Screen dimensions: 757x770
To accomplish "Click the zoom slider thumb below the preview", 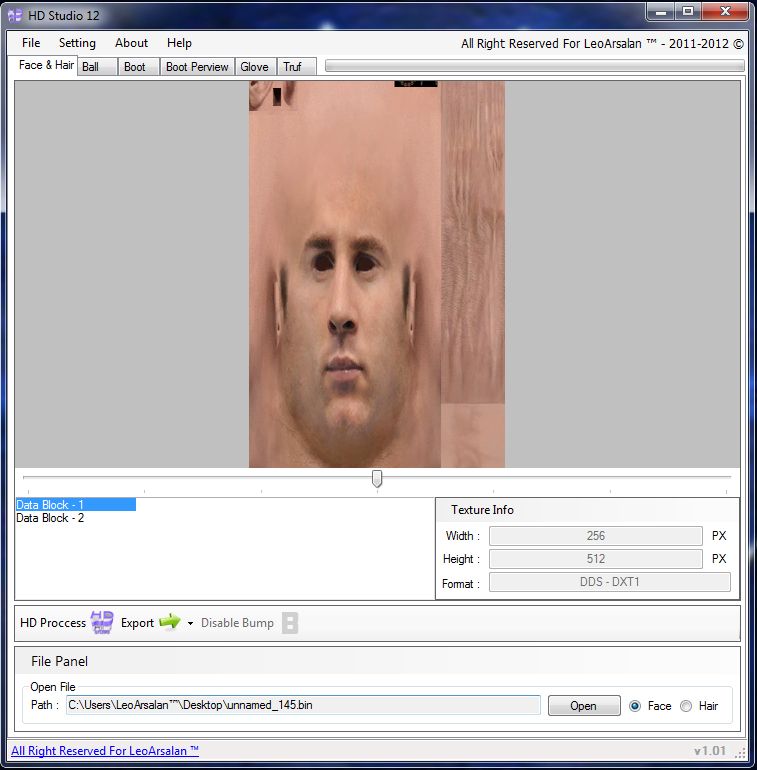I will coord(377,479).
